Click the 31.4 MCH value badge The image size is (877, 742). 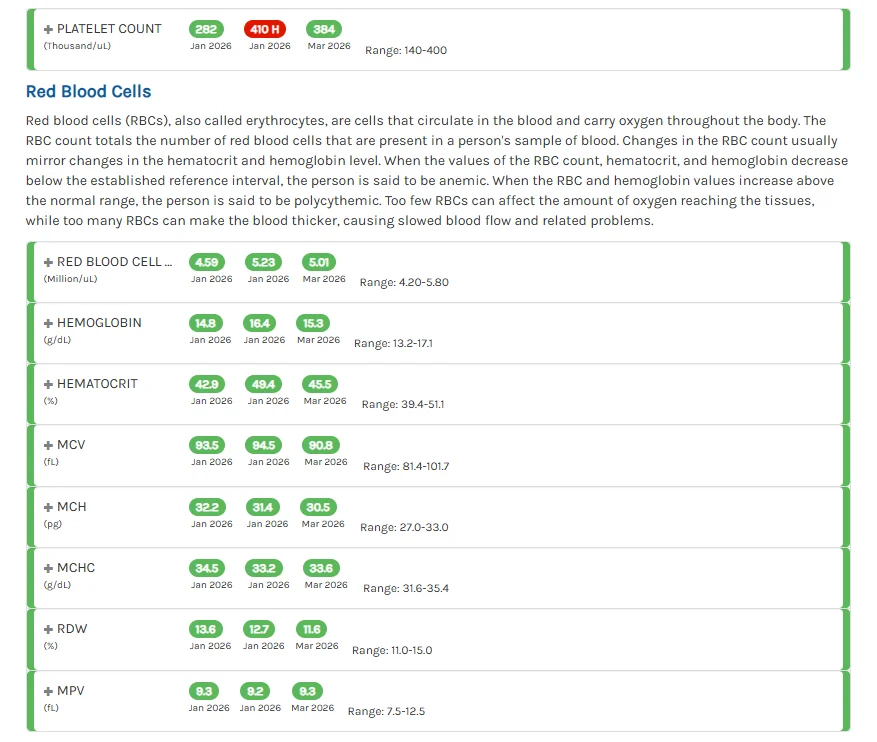(263, 507)
